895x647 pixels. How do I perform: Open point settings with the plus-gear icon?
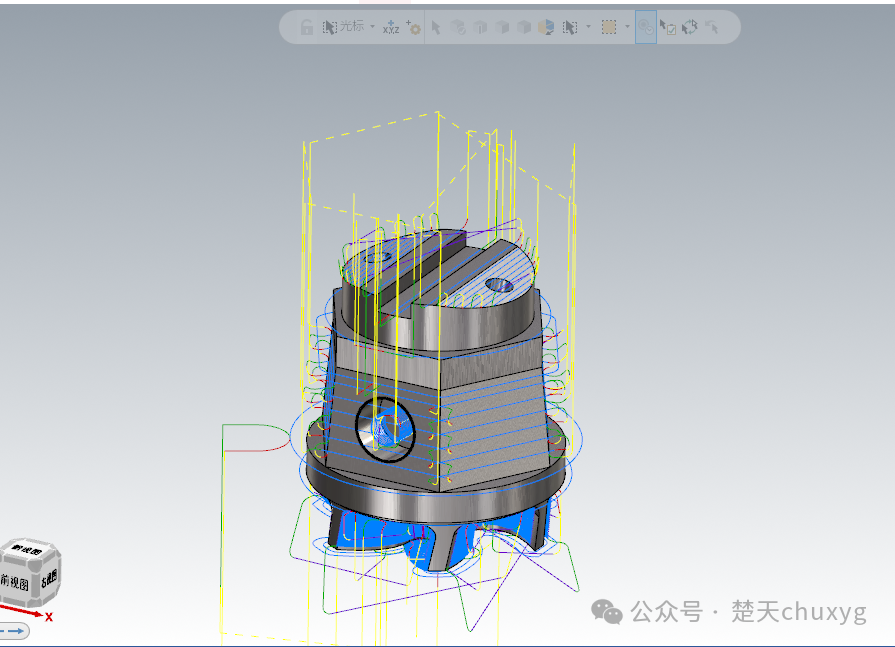(x=414, y=27)
